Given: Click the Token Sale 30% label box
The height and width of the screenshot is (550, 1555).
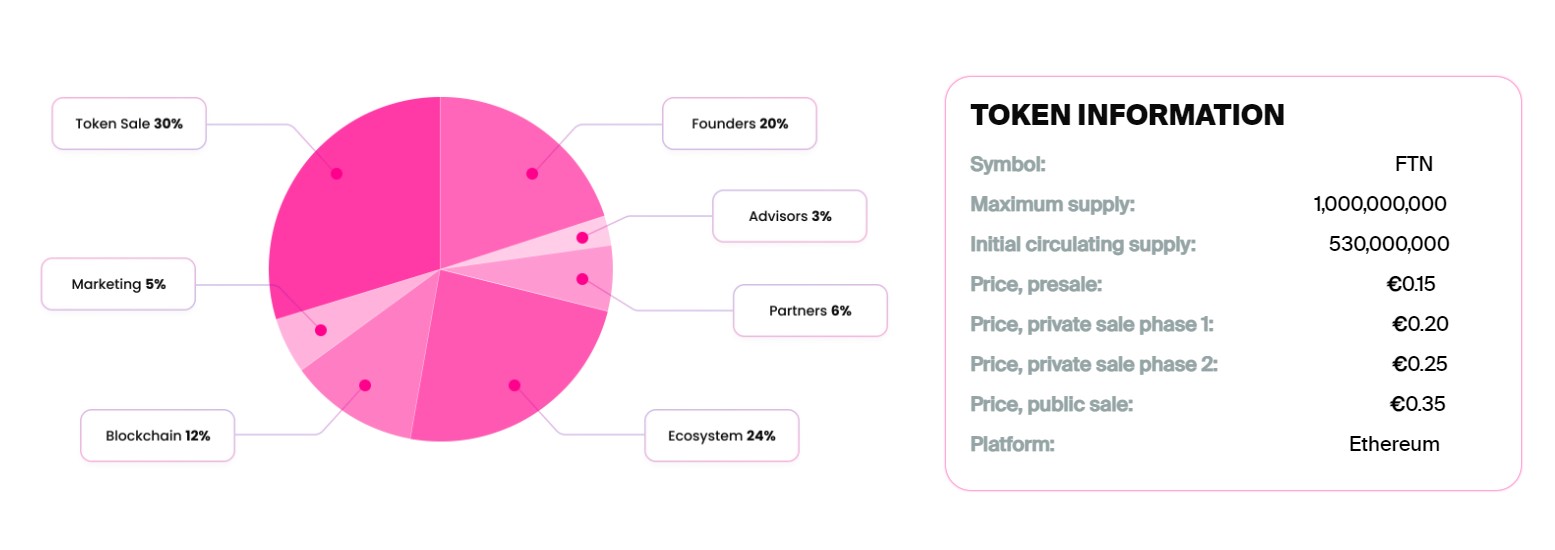Looking at the screenshot, I should point(129,124).
